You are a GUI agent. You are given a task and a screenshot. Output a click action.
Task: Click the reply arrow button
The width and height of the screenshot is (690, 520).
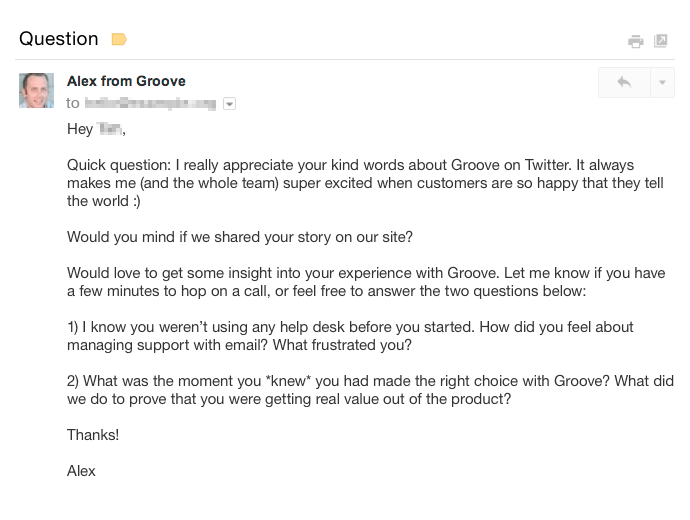[x=624, y=82]
